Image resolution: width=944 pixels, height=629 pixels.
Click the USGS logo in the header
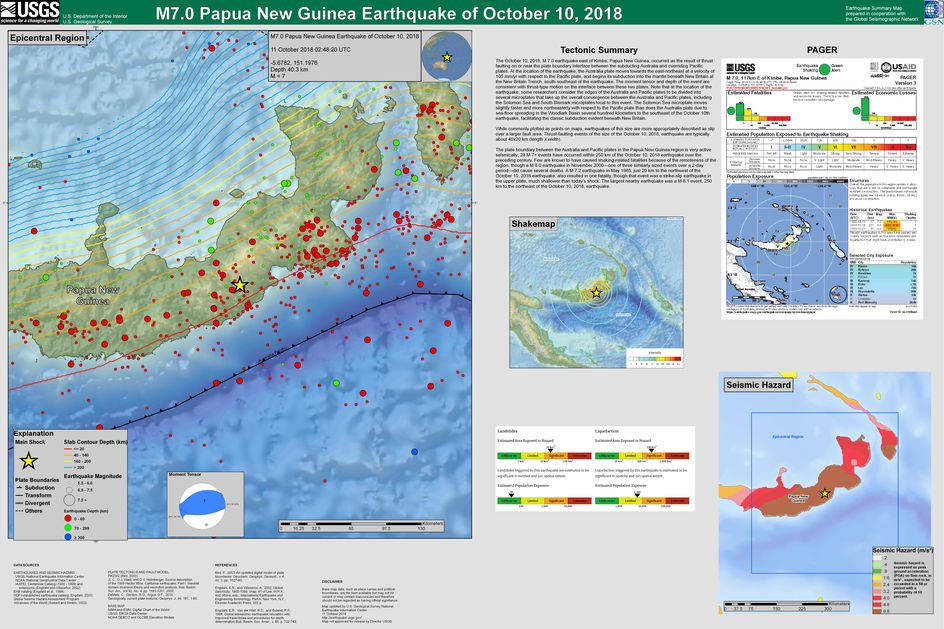33,14
